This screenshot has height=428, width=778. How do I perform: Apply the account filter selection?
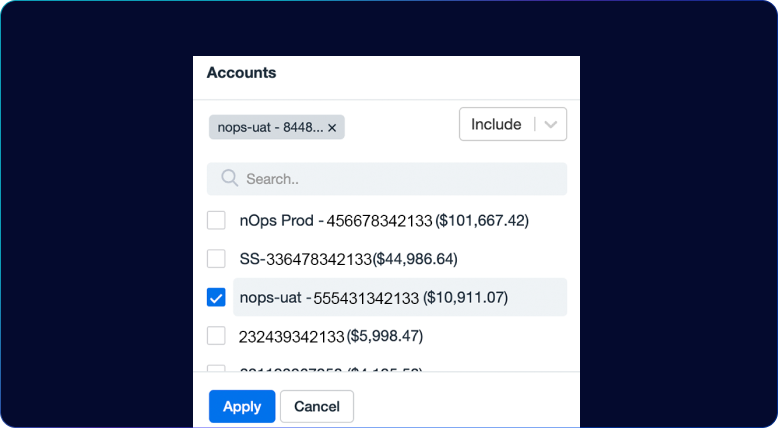(242, 406)
